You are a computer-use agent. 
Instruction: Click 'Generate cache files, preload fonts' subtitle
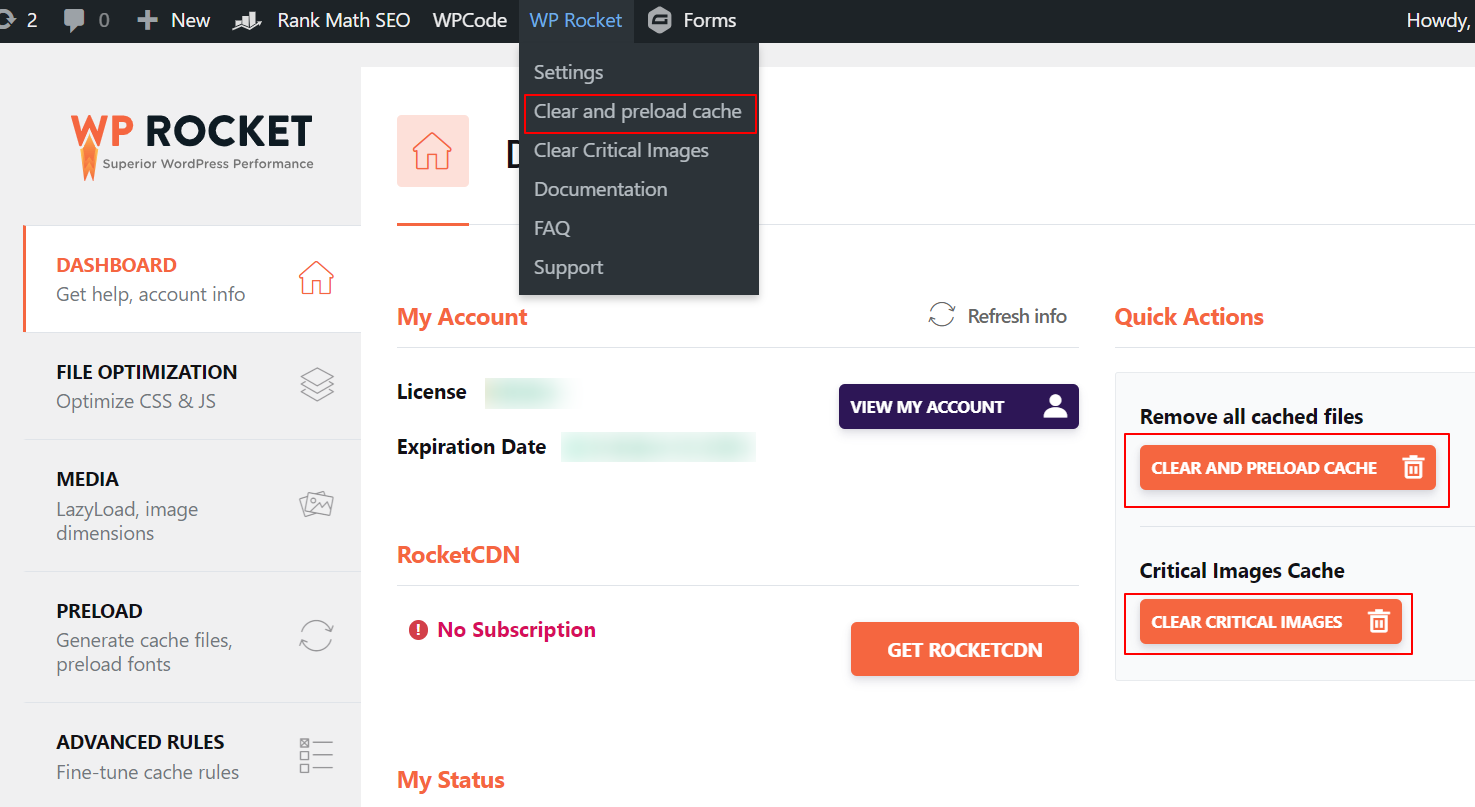pyautogui.click(x=144, y=652)
